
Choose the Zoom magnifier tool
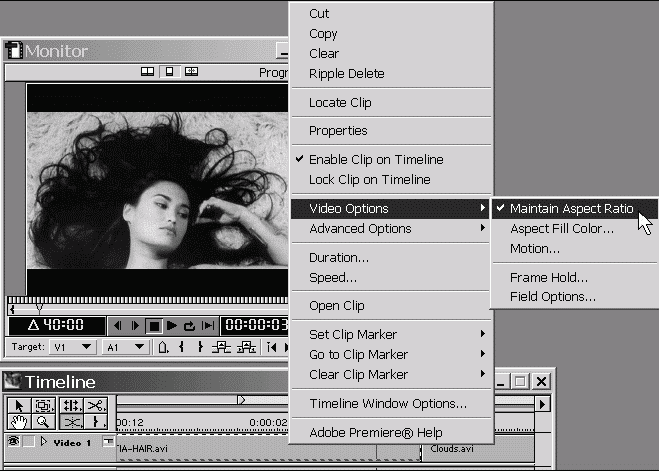[x=44, y=423]
